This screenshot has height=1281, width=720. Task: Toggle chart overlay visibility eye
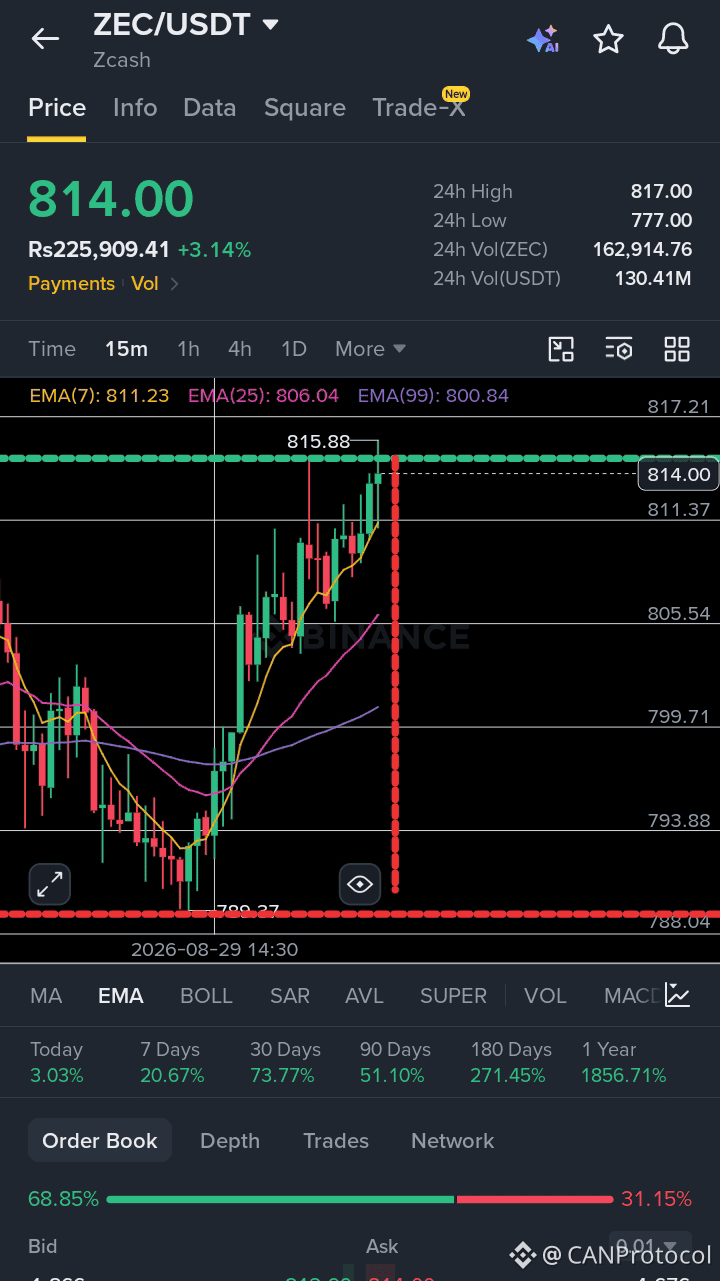360,884
